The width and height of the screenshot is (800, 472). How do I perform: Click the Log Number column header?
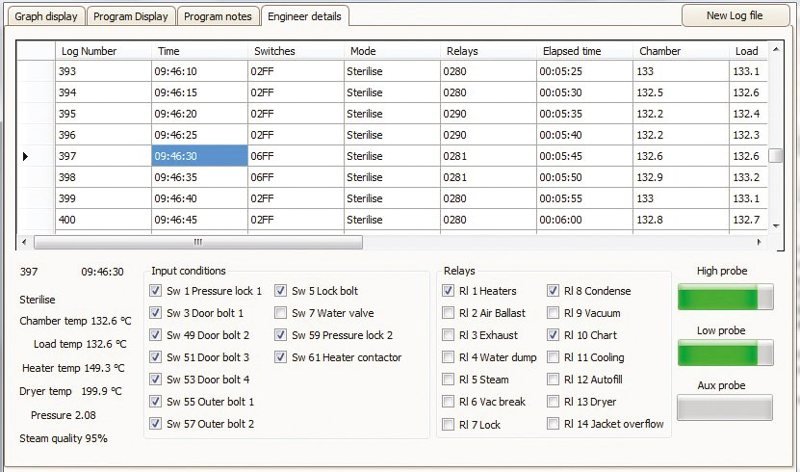coord(103,51)
